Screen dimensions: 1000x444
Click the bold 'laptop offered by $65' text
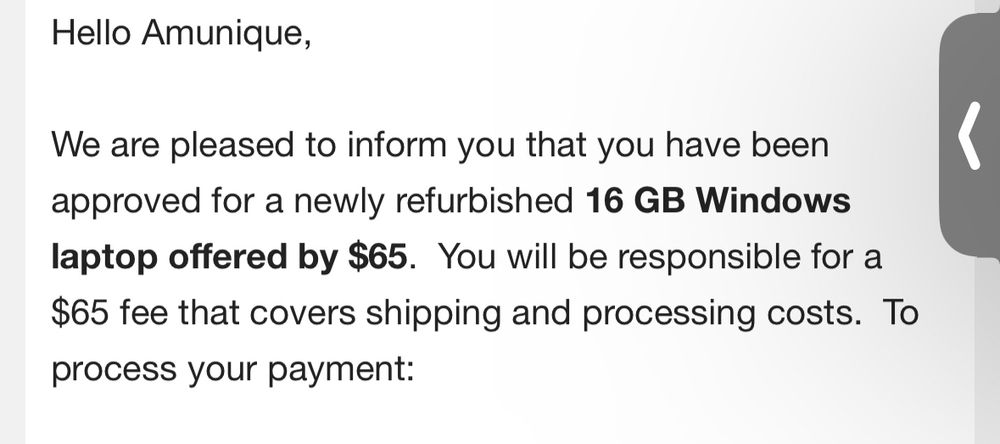[229, 257]
